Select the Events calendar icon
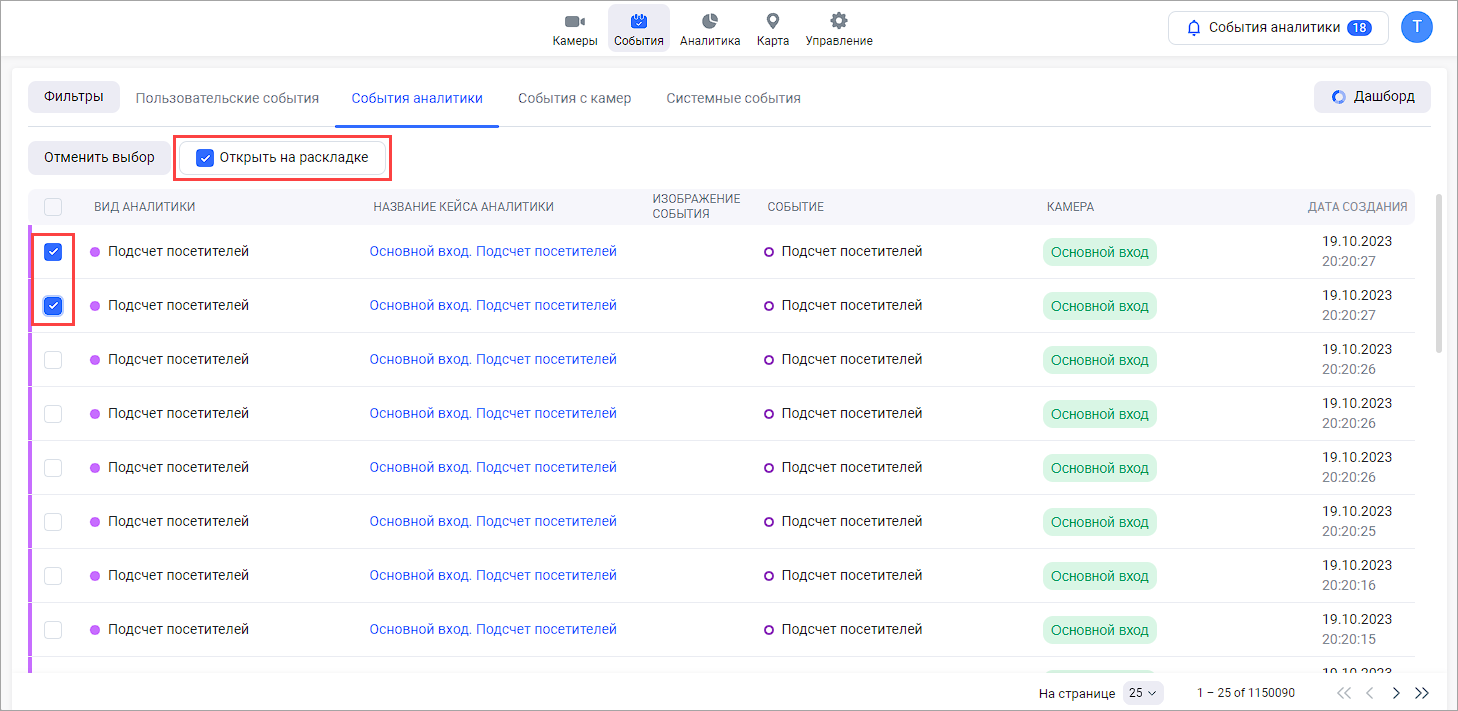The image size is (1458, 711). pyautogui.click(x=639, y=21)
